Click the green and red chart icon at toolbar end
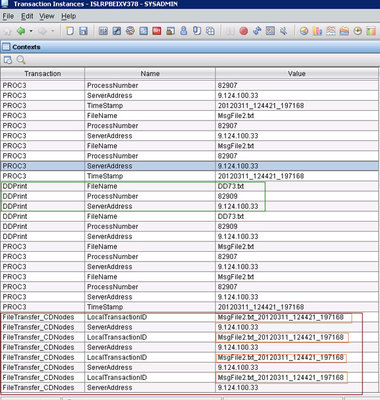The width and height of the screenshot is (380, 400). click(371, 31)
